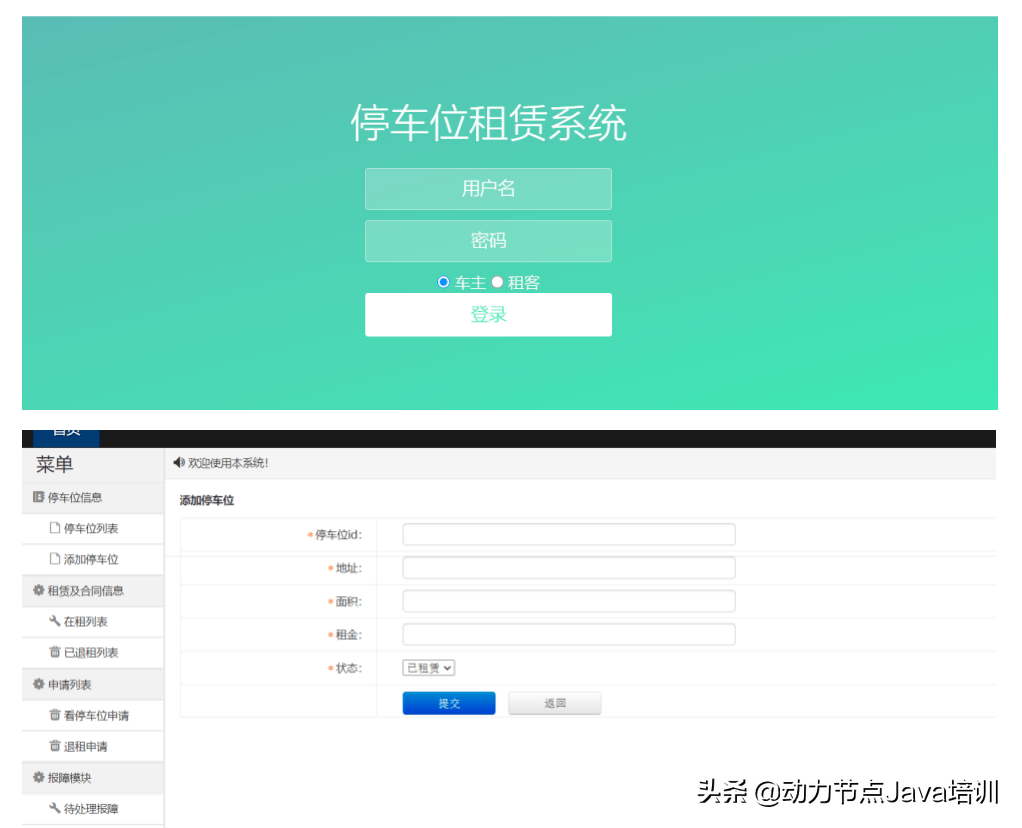Click the speaker icon beside the welcome message

[179, 461]
